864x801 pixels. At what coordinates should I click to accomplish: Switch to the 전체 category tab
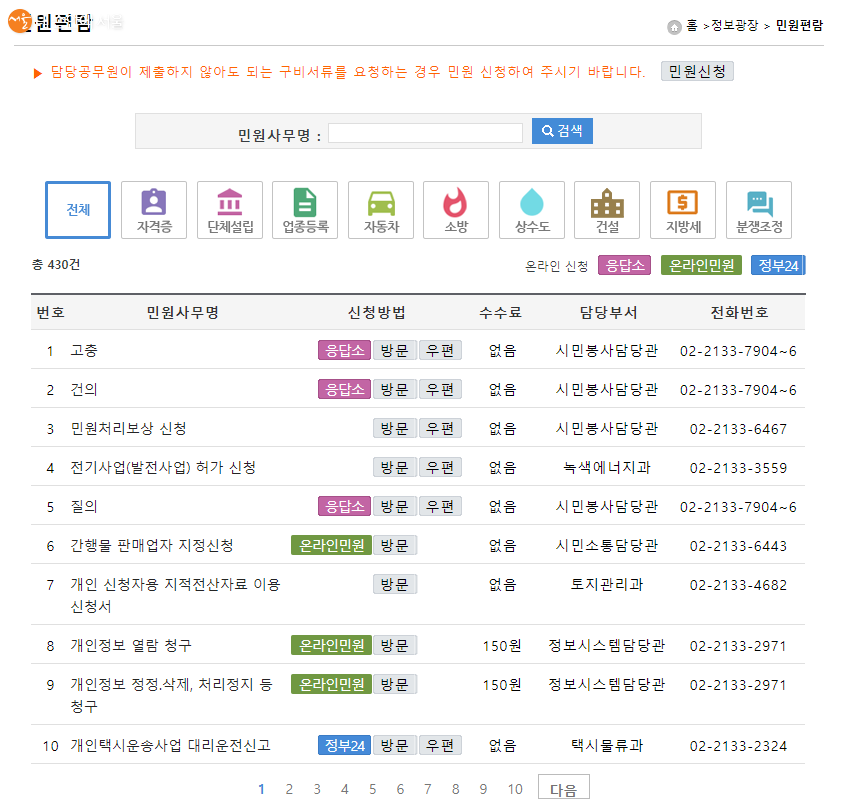[x=78, y=210]
